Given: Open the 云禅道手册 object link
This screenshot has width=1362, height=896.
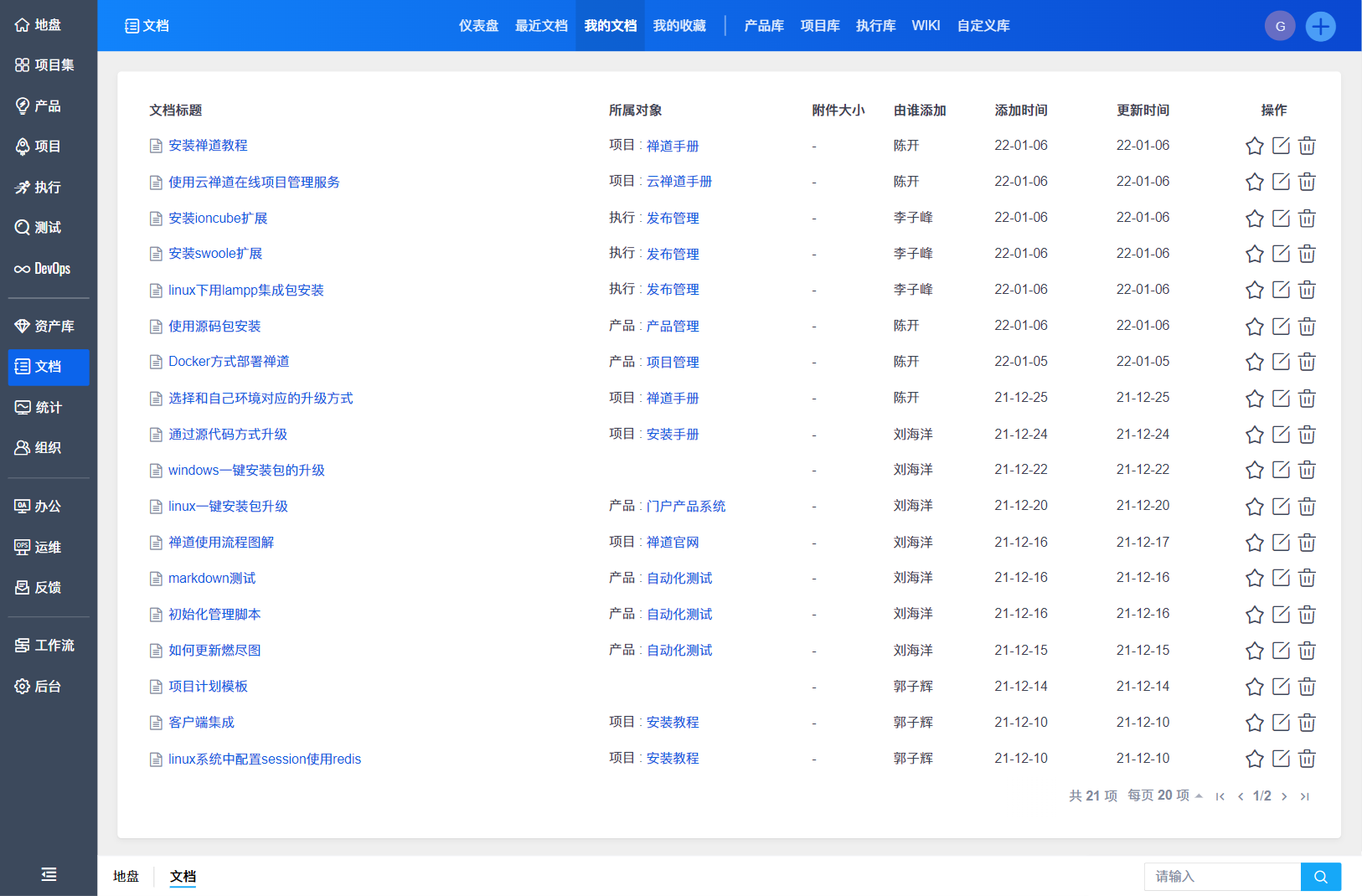Looking at the screenshot, I should 679,182.
